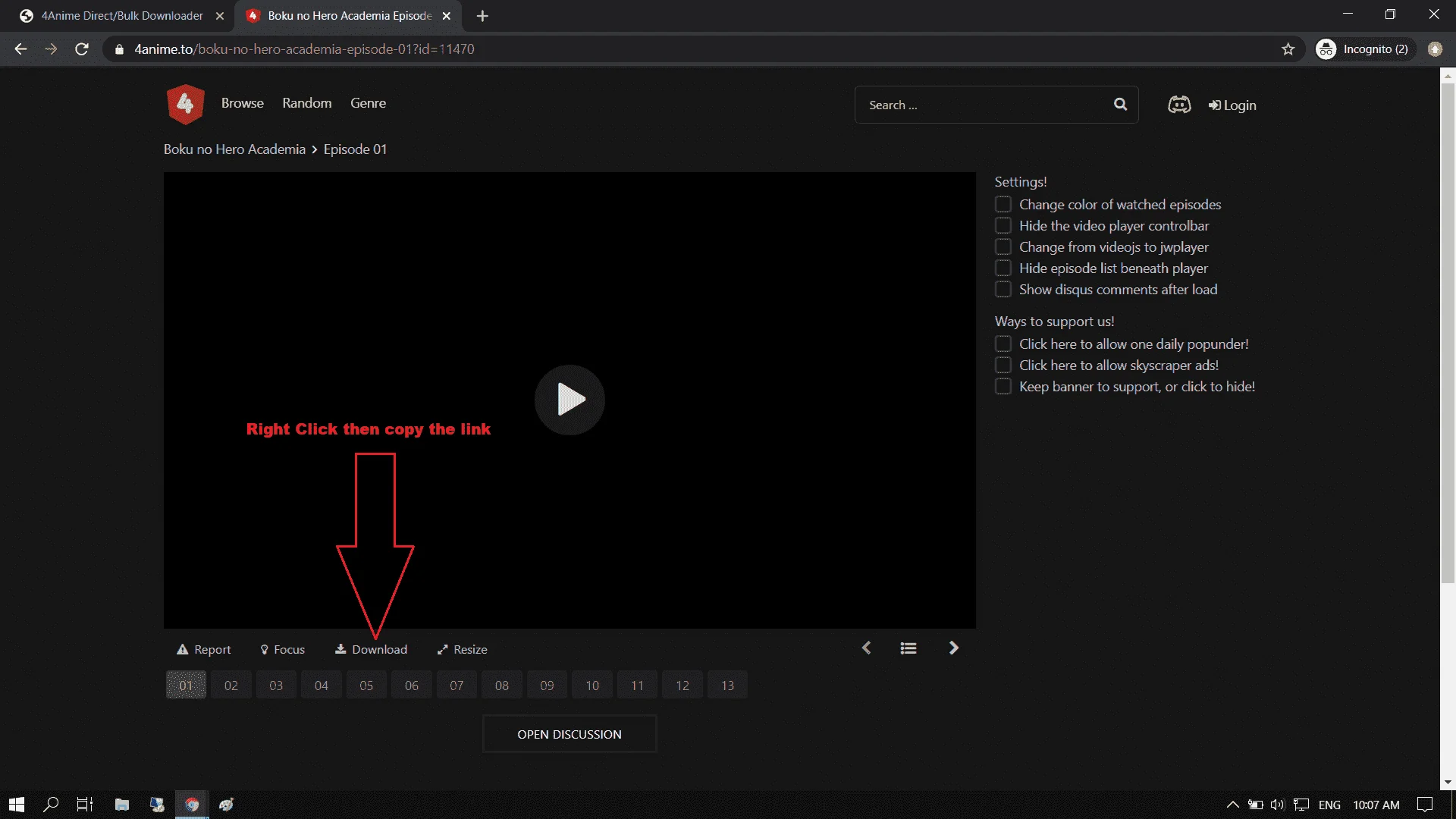Select episode 05
This screenshot has width=1456, height=819.
[x=366, y=686]
